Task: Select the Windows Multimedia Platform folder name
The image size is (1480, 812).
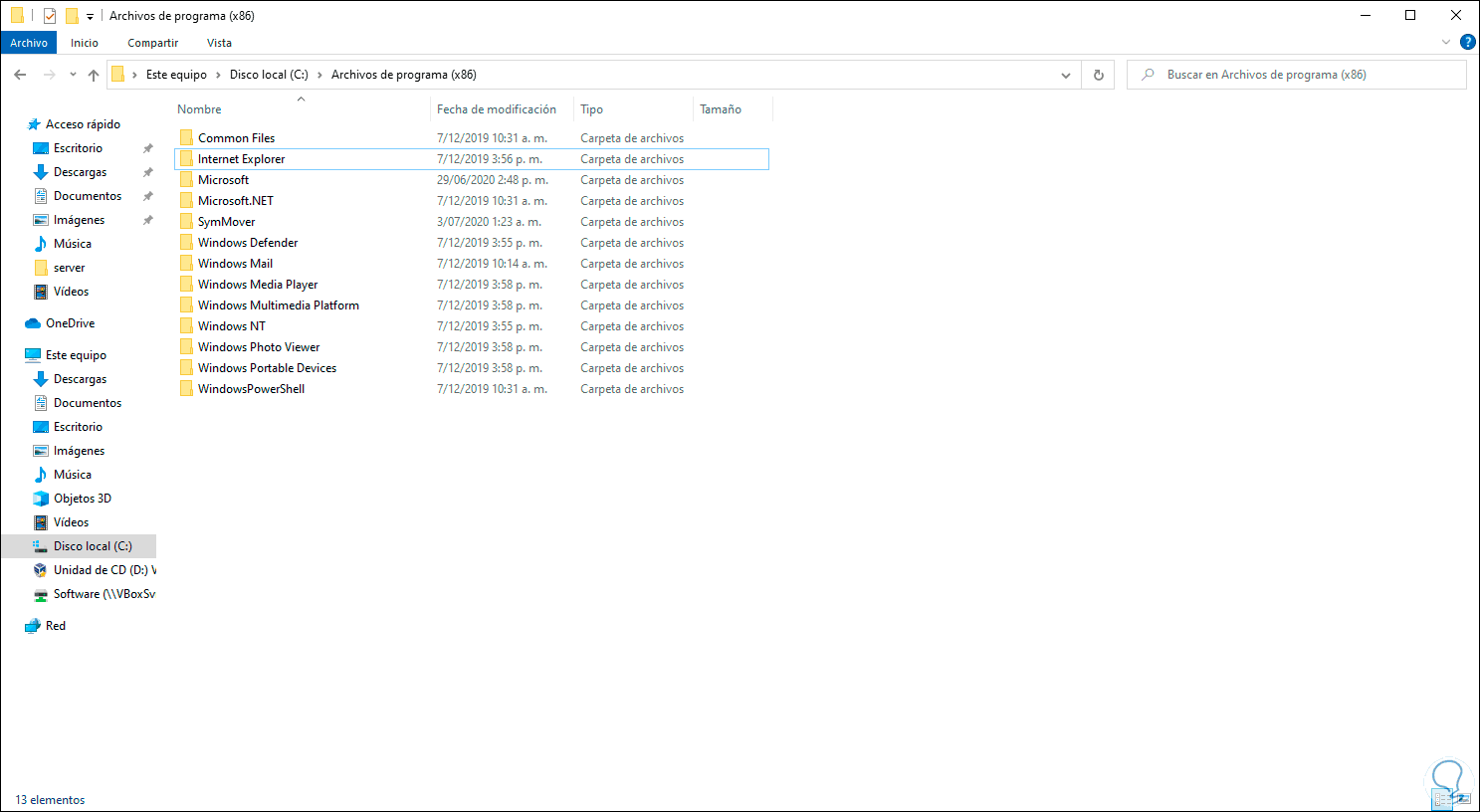Action: pyautogui.click(x=279, y=305)
